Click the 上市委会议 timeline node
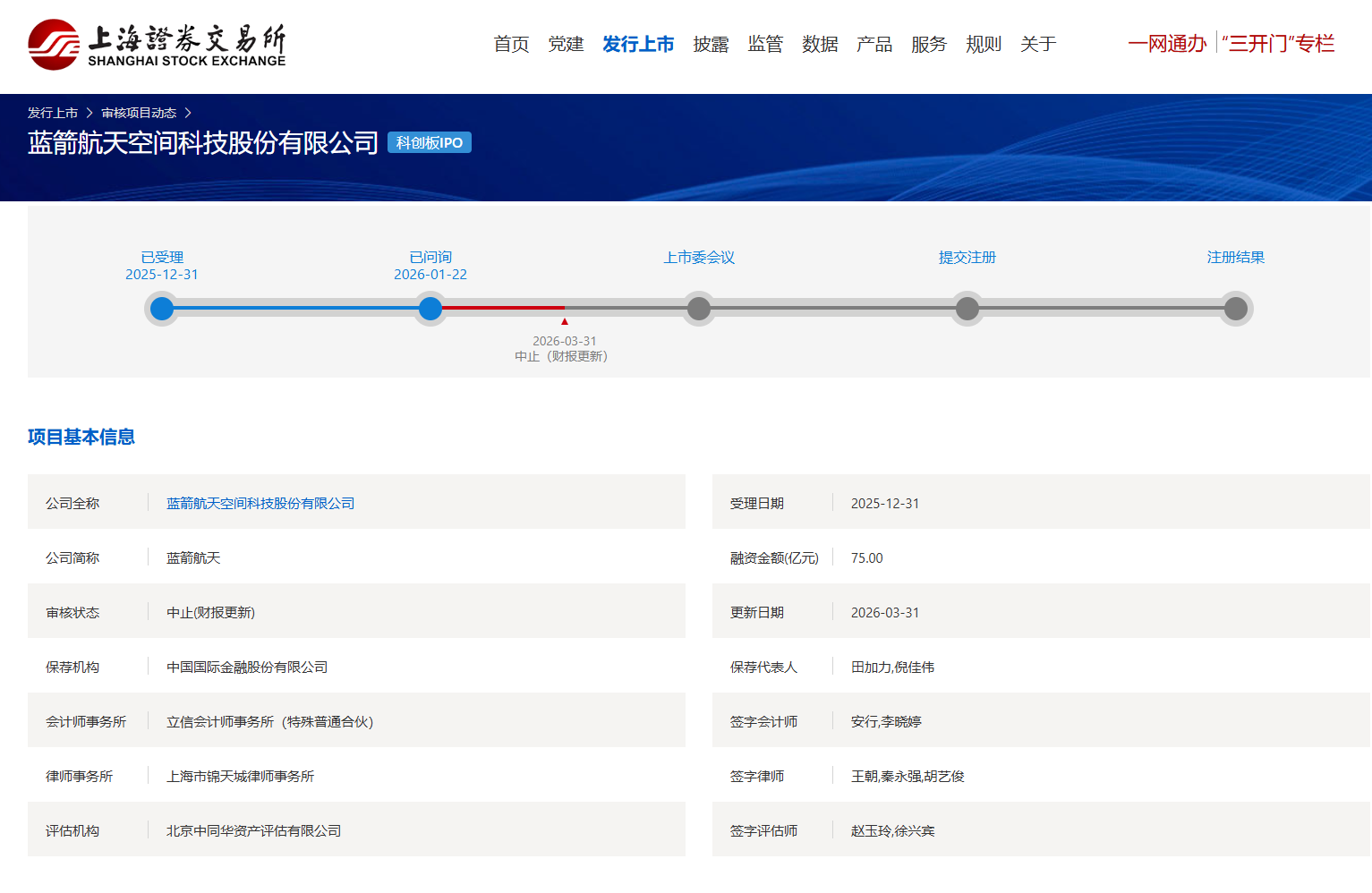Image resolution: width=1372 pixels, height=893 pixels. 699,309
